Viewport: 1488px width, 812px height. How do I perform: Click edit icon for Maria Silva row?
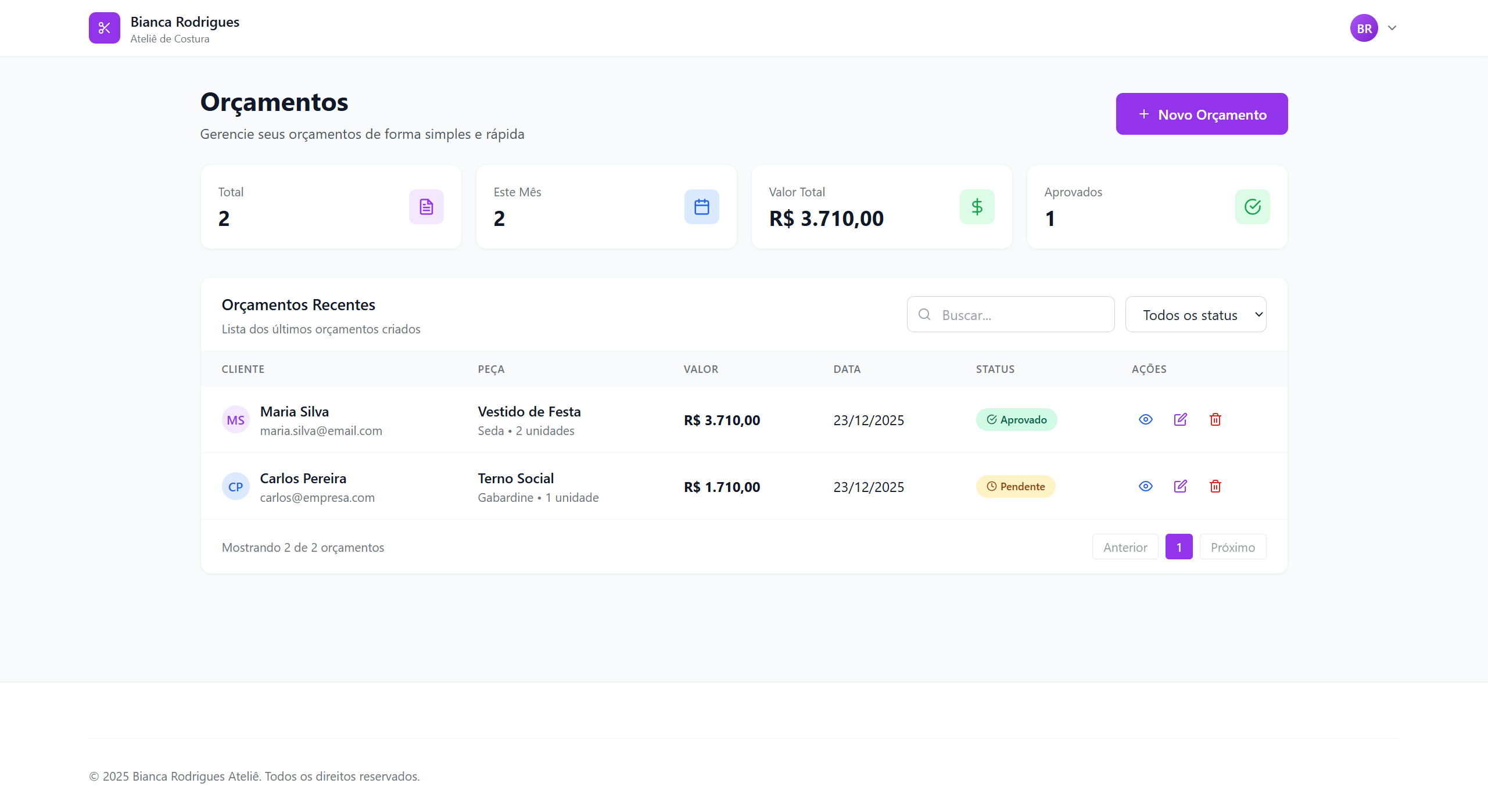pyautogui.click(x=1180, y=419)
